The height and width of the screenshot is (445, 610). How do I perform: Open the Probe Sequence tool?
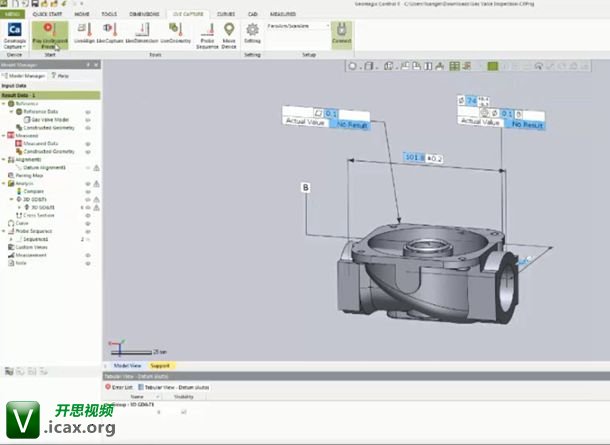(207, 31)
